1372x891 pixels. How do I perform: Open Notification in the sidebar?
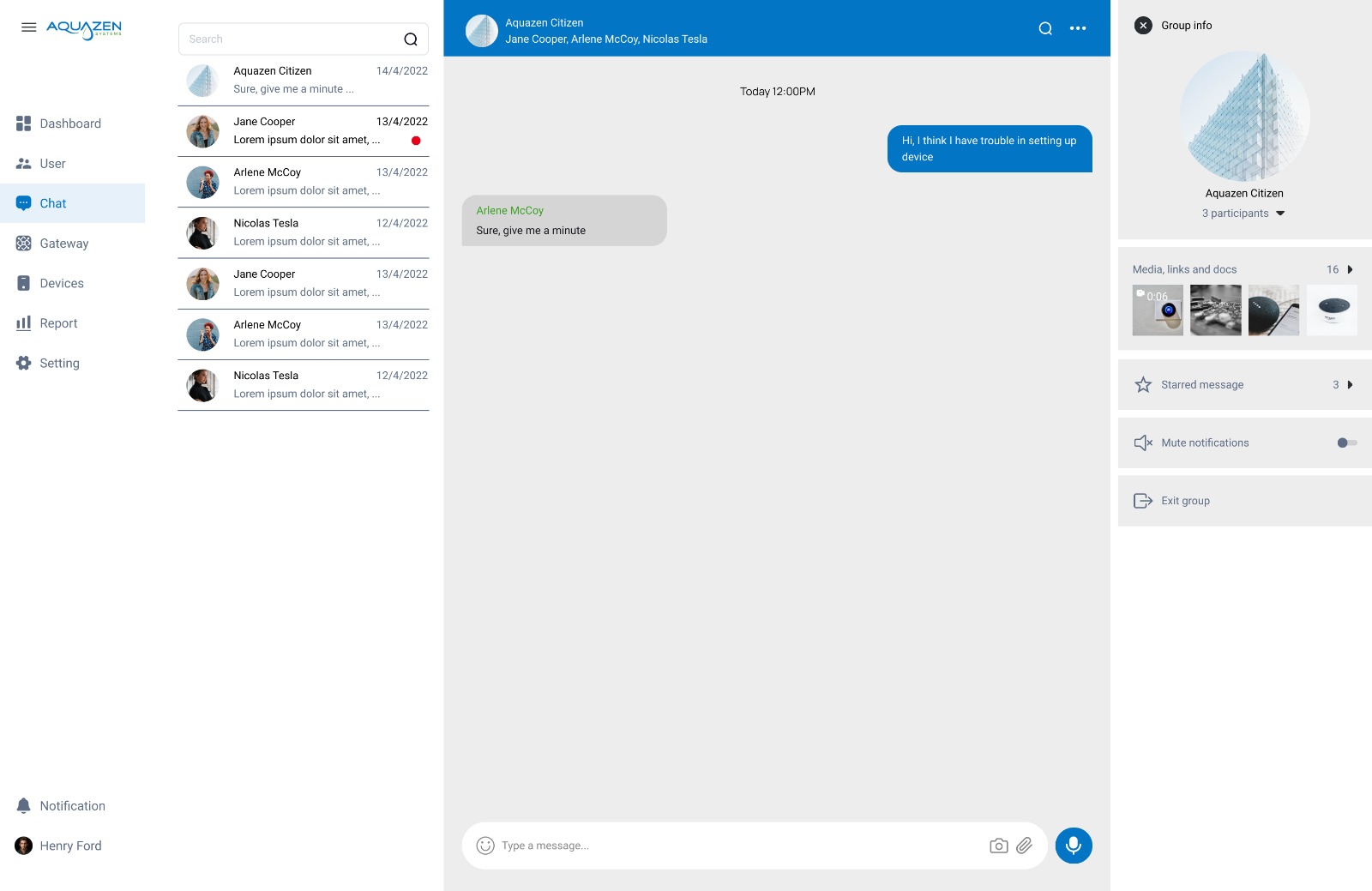[72, 806]
